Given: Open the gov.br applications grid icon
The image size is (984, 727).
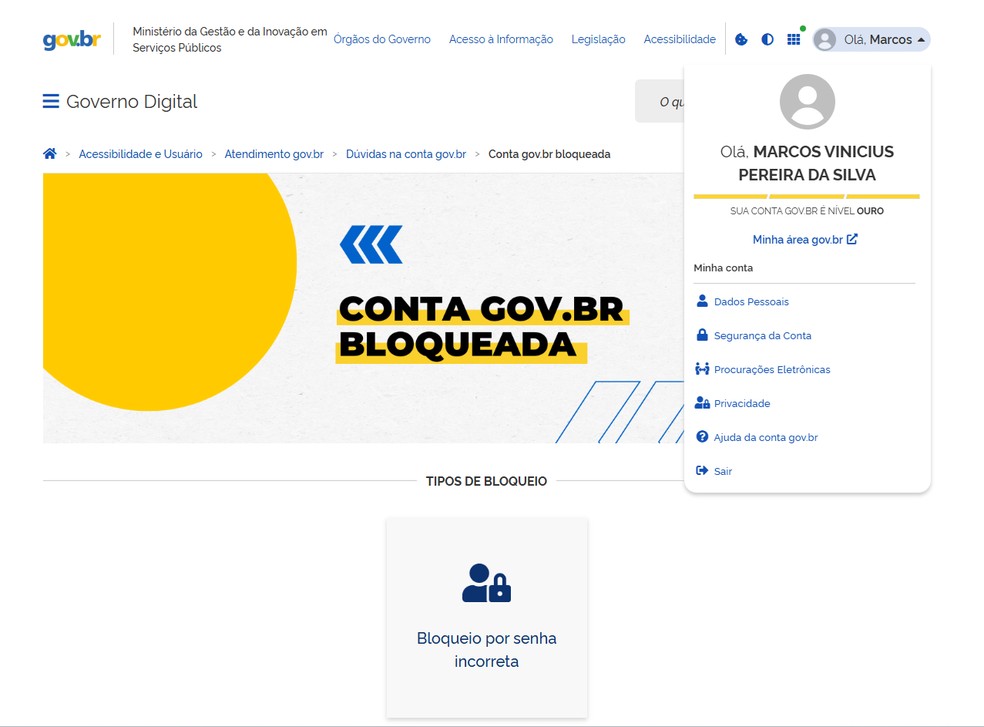Looking at the screenshot, I should (794, 39).
